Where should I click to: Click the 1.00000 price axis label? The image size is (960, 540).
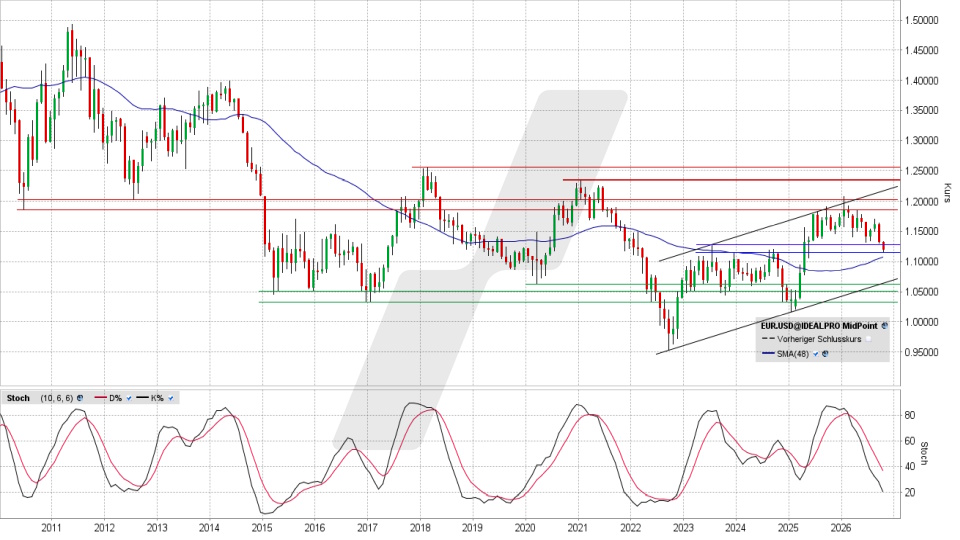tap(921, 322)
